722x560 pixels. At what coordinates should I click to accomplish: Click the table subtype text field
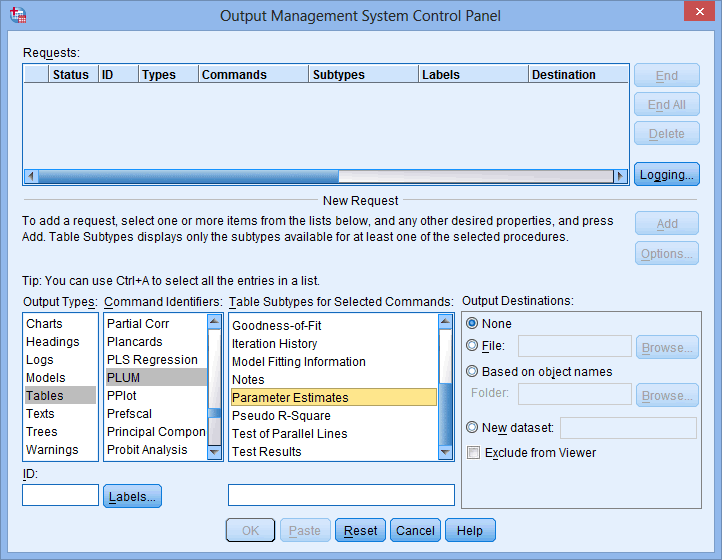(341, 495)
